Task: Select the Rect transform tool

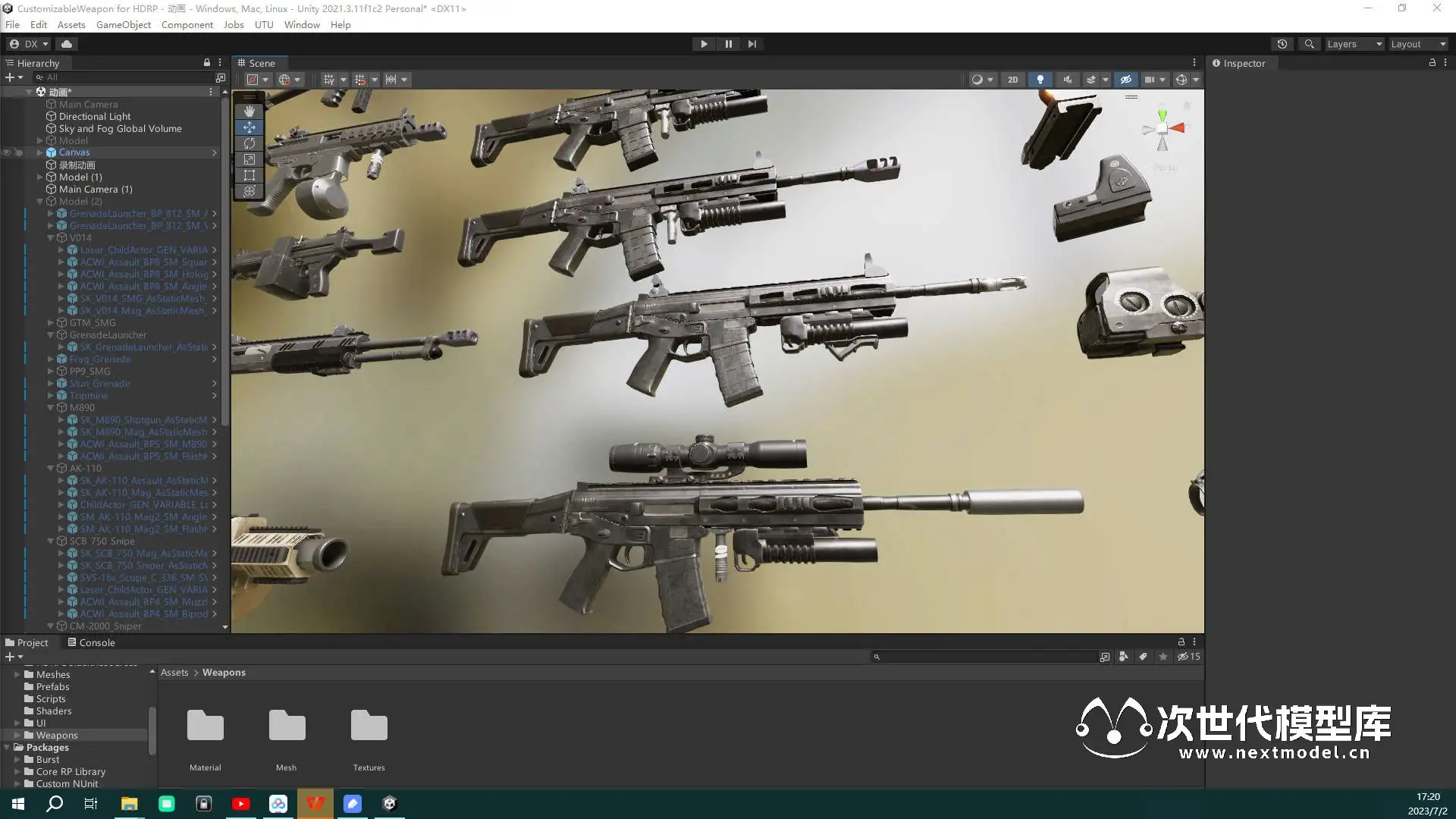Action: click(249, 175)
